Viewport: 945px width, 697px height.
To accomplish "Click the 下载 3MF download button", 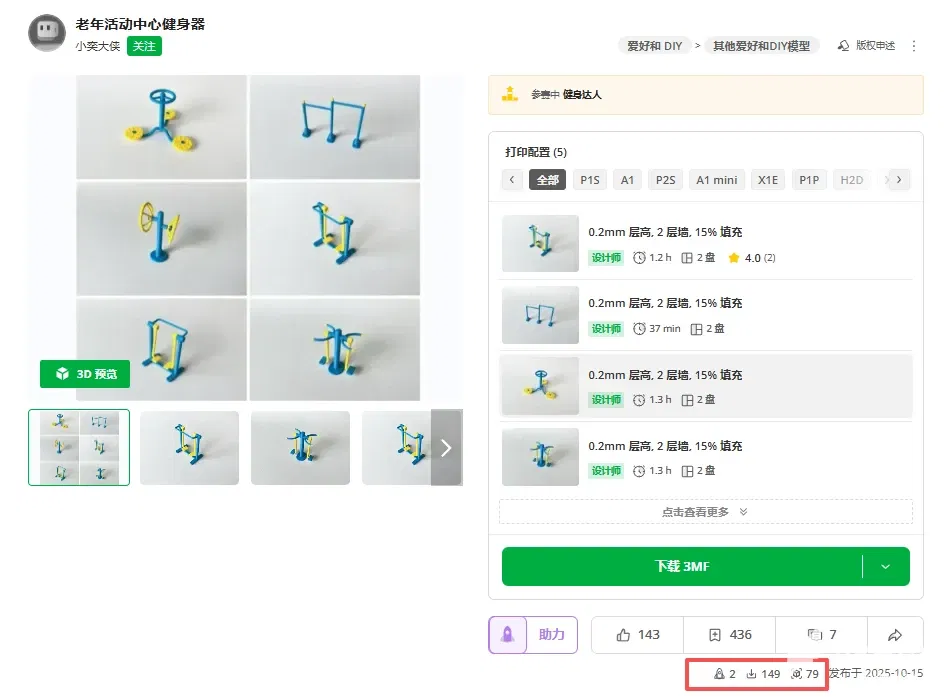I will click(682, 566).
